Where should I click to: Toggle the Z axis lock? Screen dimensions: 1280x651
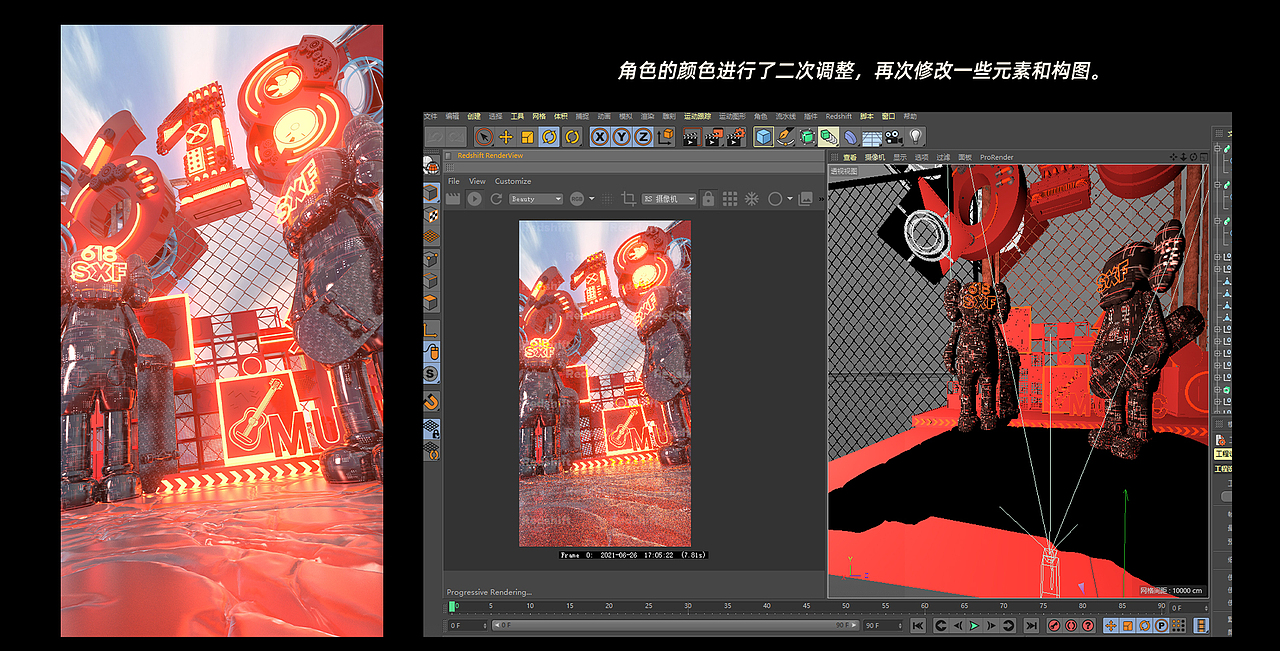pyautogui.click(x=643, y=137)
